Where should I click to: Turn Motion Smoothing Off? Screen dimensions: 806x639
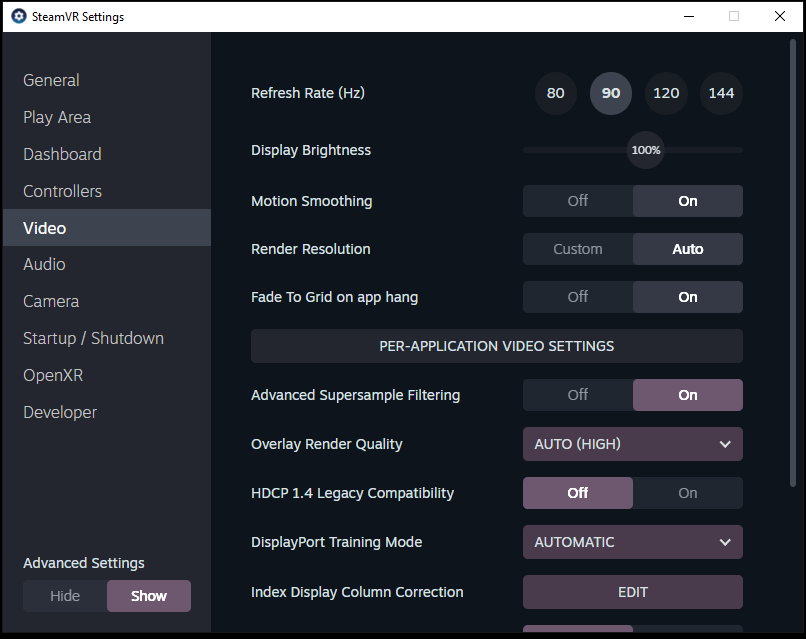578,201
